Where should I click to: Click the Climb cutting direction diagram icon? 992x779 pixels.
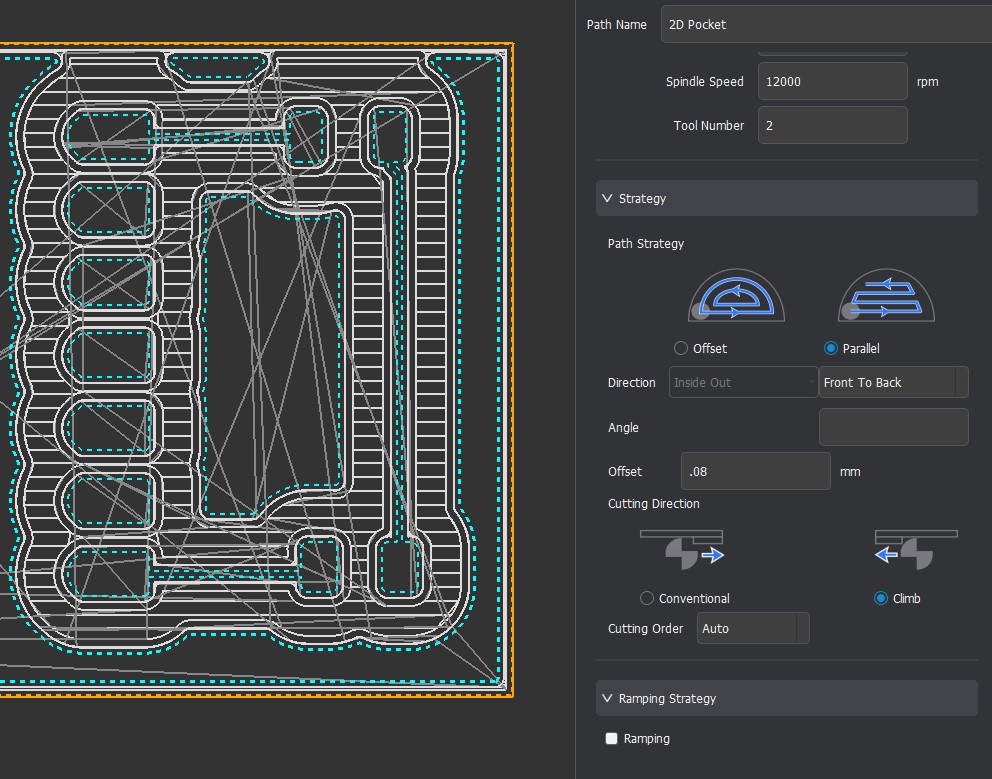click(x=915, y=549)
